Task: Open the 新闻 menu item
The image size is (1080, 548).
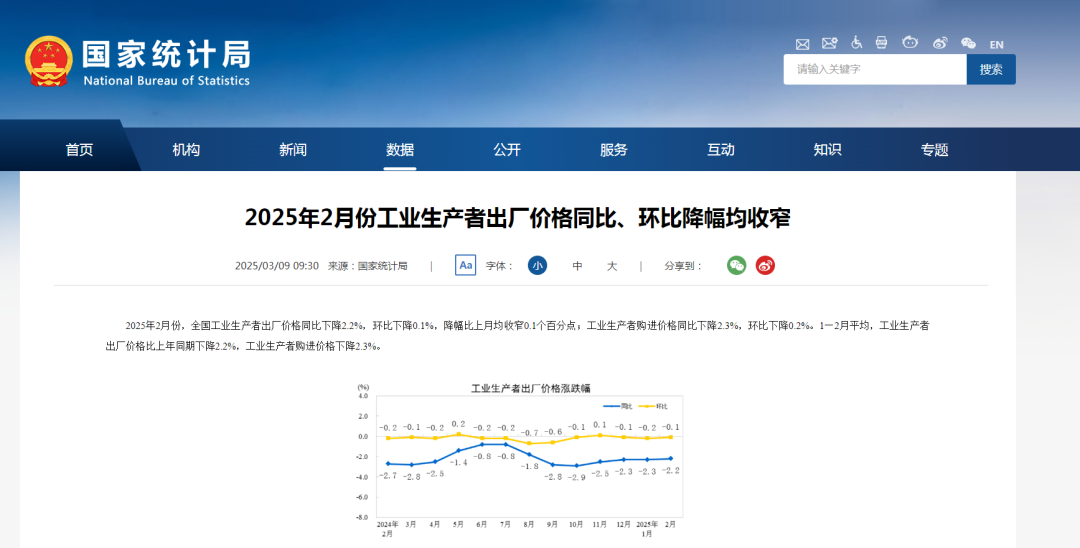Action: (x=293, y=149)
